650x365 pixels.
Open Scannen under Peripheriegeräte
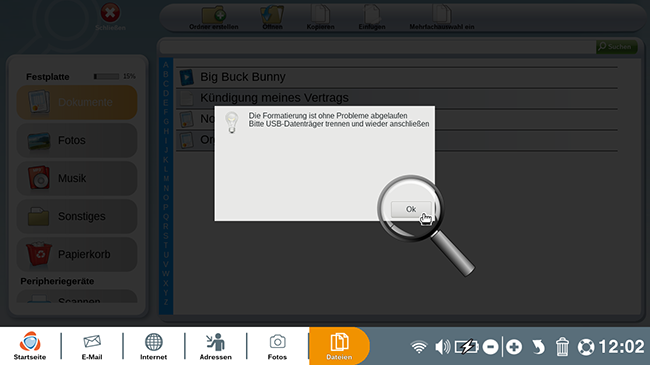pos(77,297)
